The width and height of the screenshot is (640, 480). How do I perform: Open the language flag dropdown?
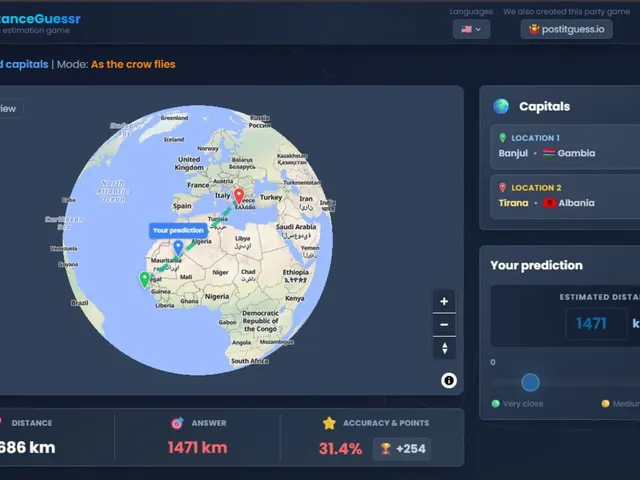(471, 29)
